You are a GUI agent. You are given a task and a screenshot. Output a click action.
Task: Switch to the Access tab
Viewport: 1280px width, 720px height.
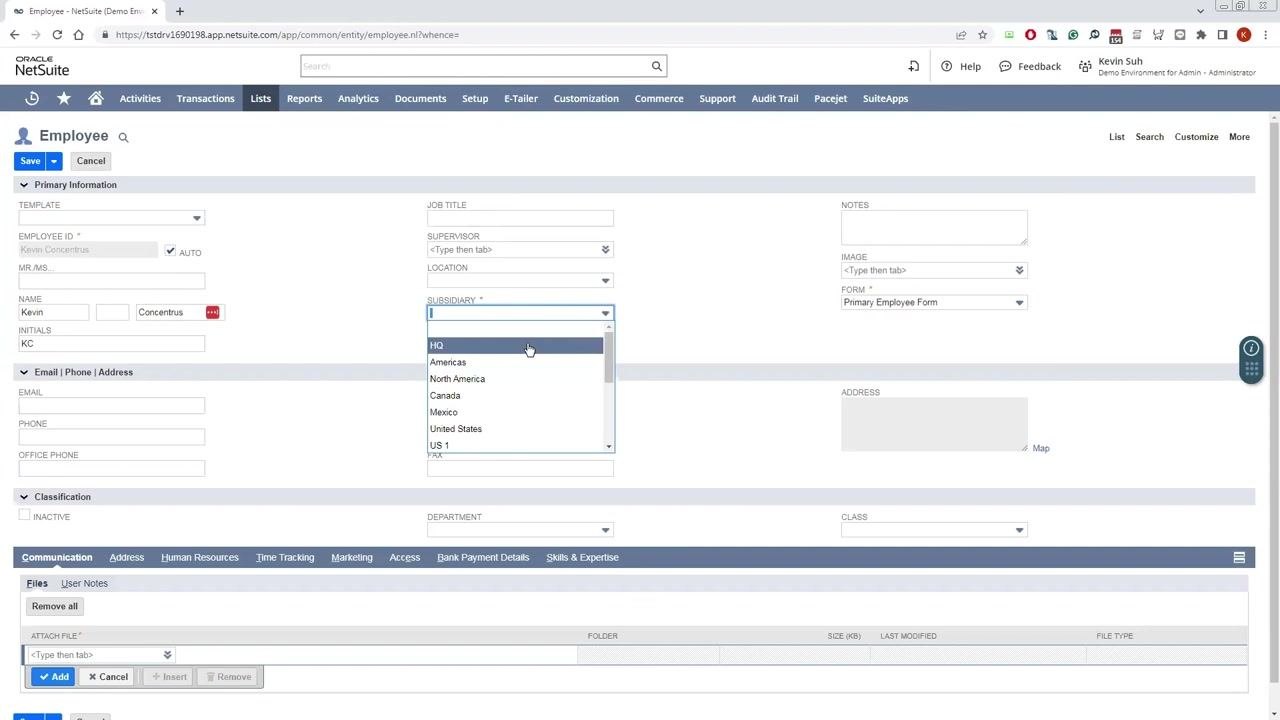tap(405, 557)
